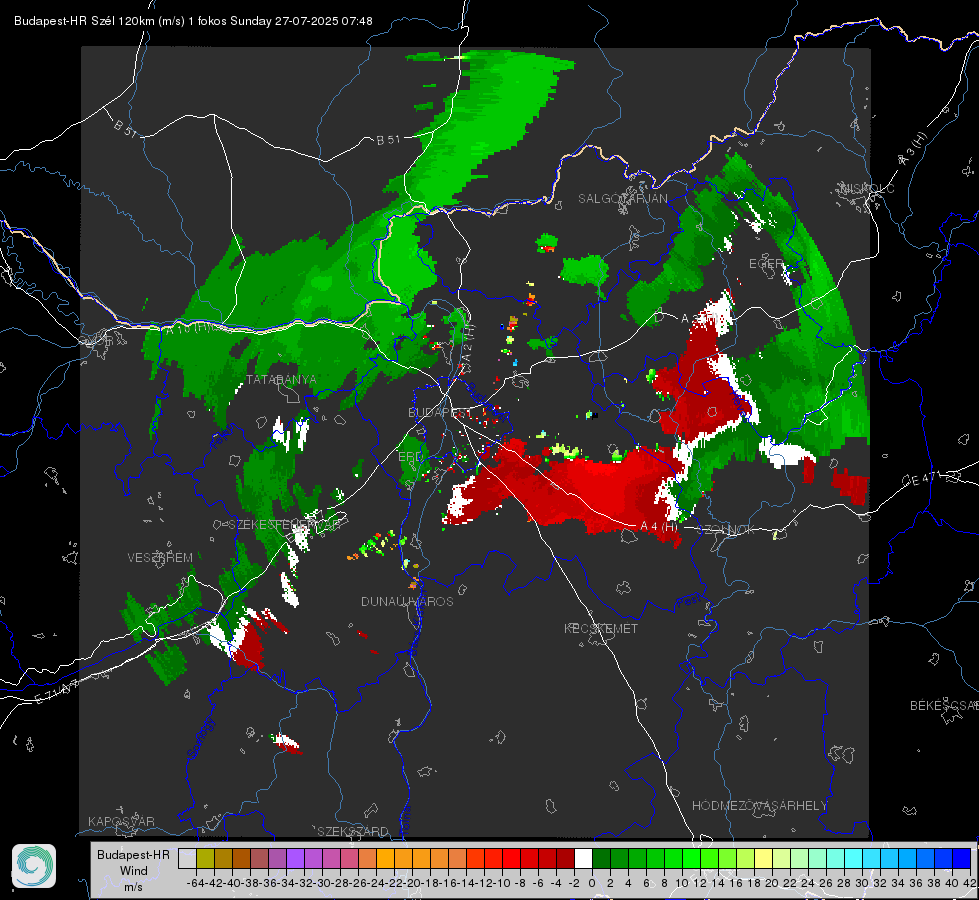Viewport: 979px width, 900px height.
Task: Select the darkest blue swatch above 42
Action: pos(962,858)
